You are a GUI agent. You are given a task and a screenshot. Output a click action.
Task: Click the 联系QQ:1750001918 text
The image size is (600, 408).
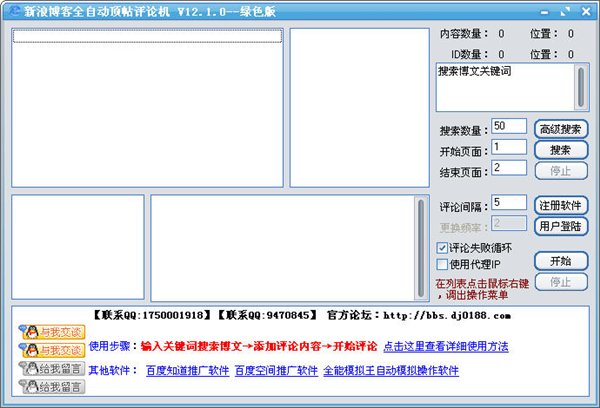151,315
